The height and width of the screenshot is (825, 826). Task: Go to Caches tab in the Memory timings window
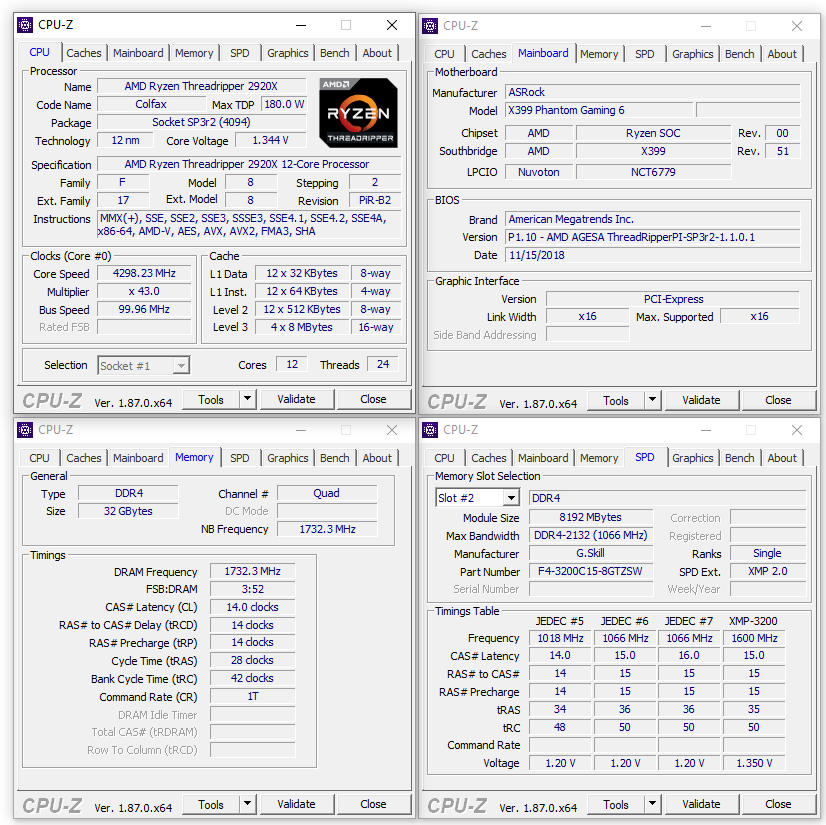point(84,458)
